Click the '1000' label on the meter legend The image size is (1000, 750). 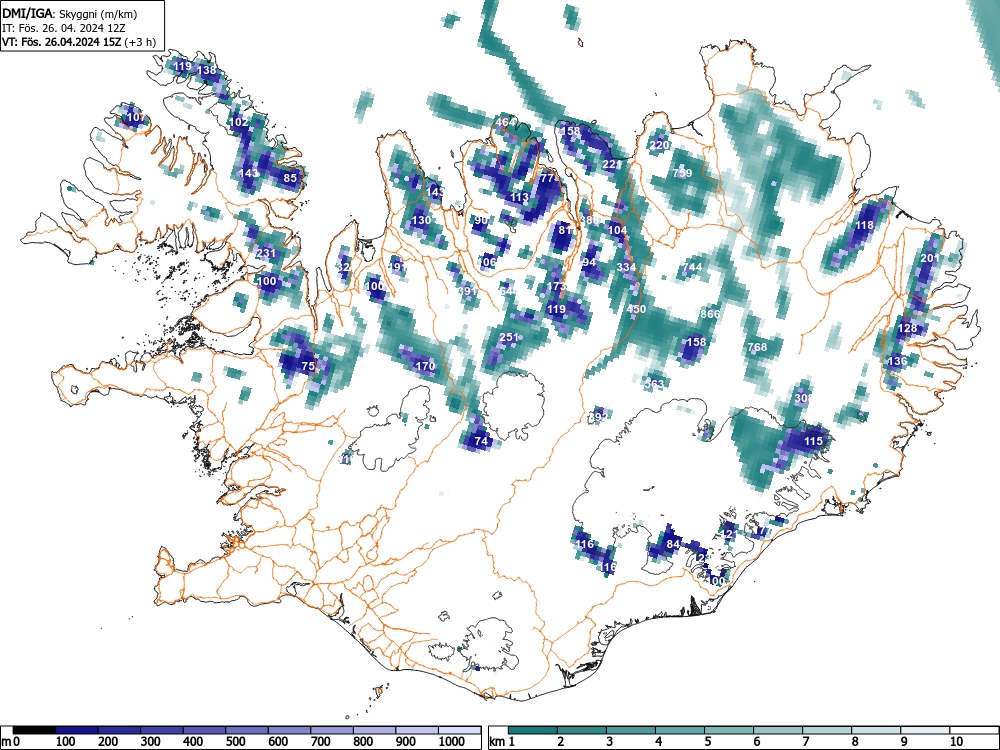(452, 742)
